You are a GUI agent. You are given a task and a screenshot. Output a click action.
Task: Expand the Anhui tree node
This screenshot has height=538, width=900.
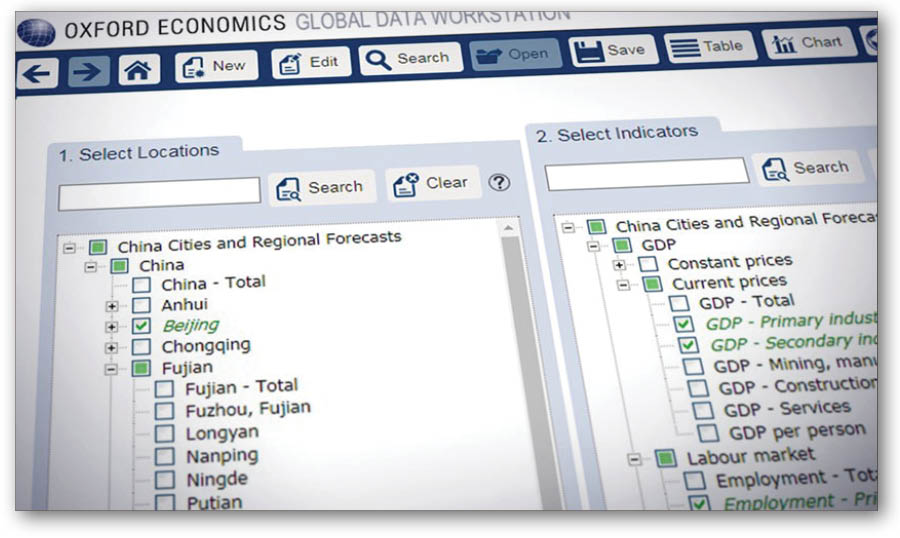(112, 306)
